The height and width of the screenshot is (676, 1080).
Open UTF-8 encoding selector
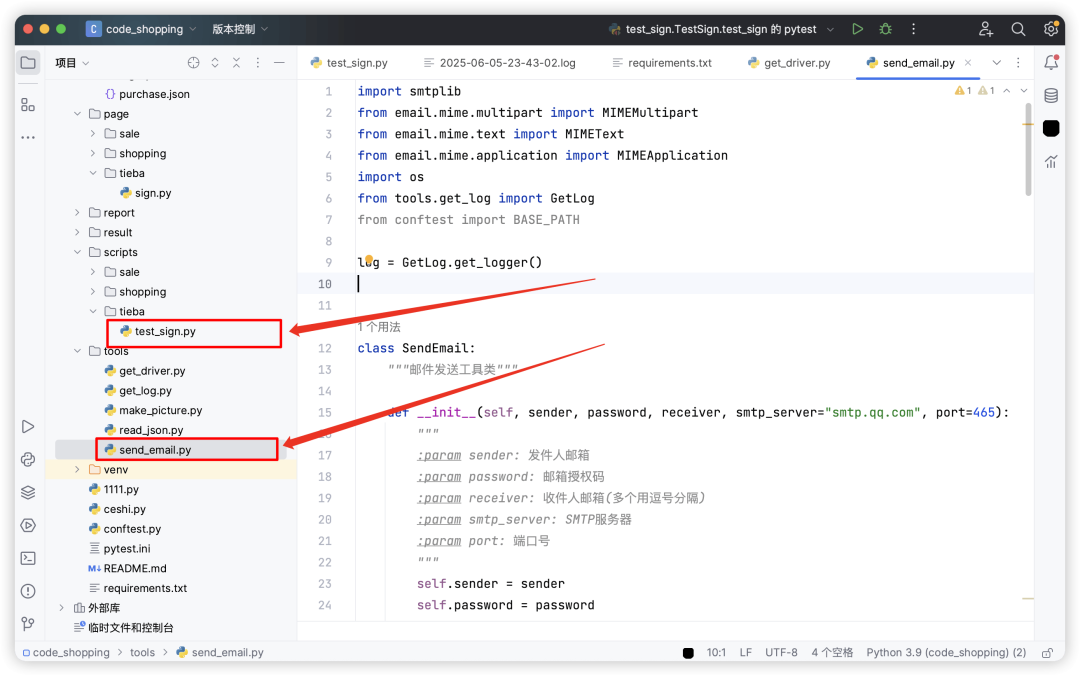781,653
